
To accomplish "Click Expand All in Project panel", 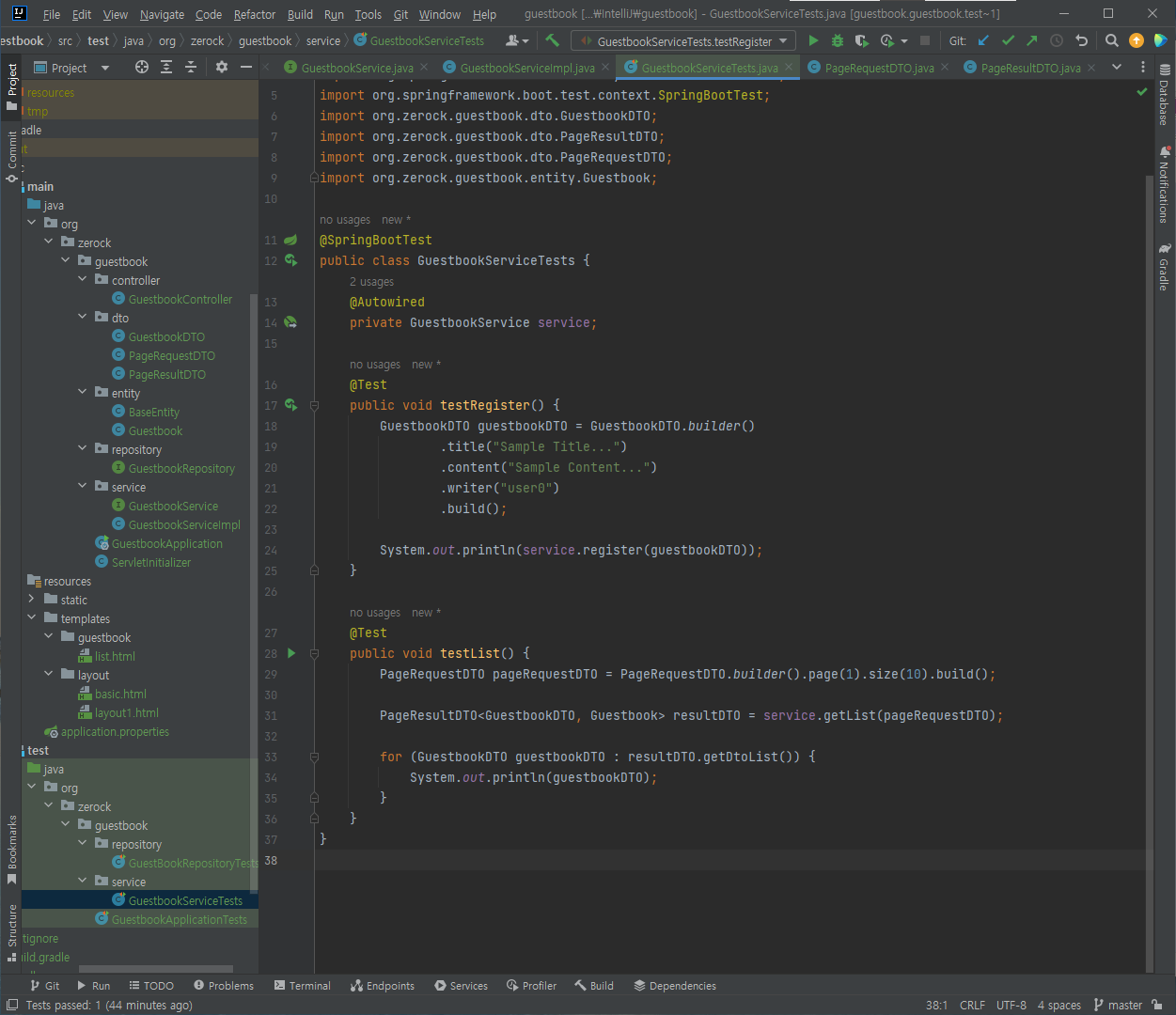I will (x=166, y=67).
